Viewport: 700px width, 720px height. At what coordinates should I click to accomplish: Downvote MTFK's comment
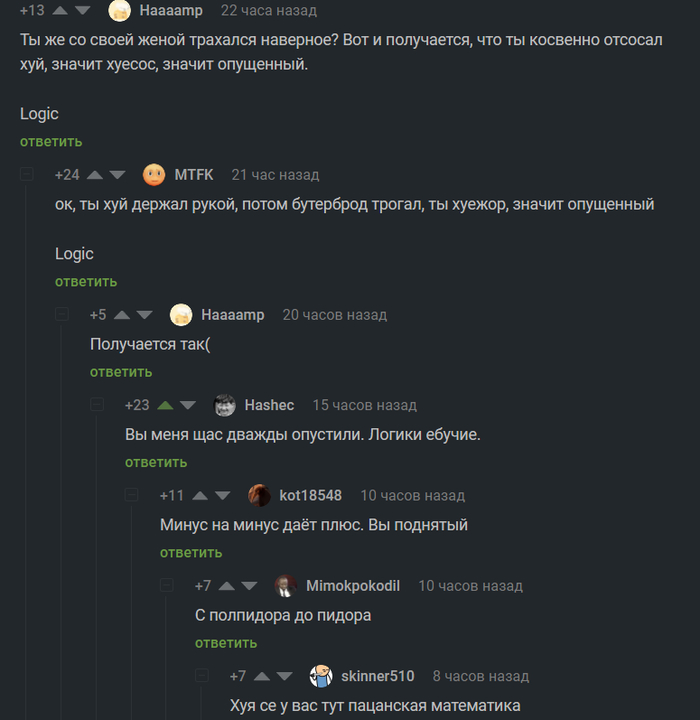(117, 175)
